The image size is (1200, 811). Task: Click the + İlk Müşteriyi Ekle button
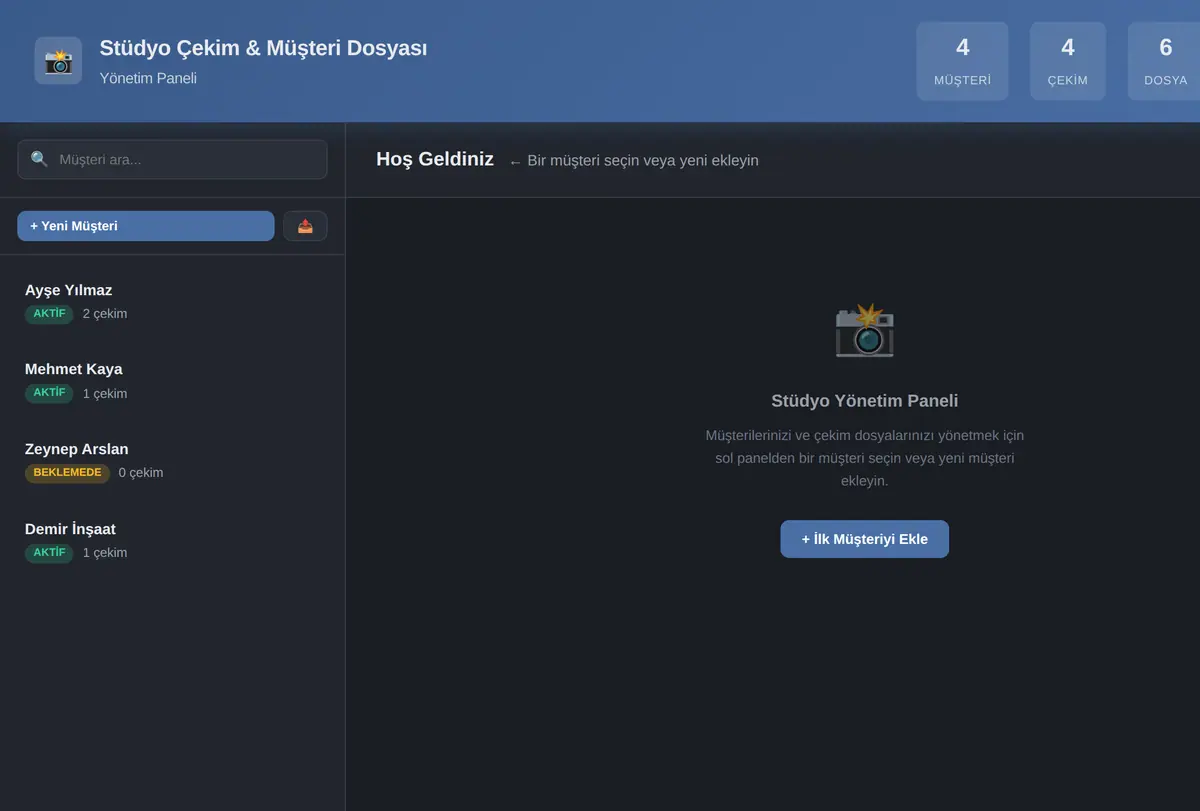[x=865, y=539]
